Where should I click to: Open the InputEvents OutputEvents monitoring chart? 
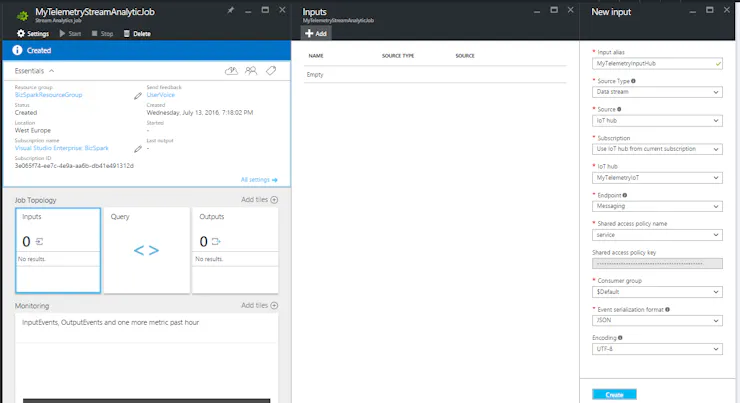click(147, 358)
